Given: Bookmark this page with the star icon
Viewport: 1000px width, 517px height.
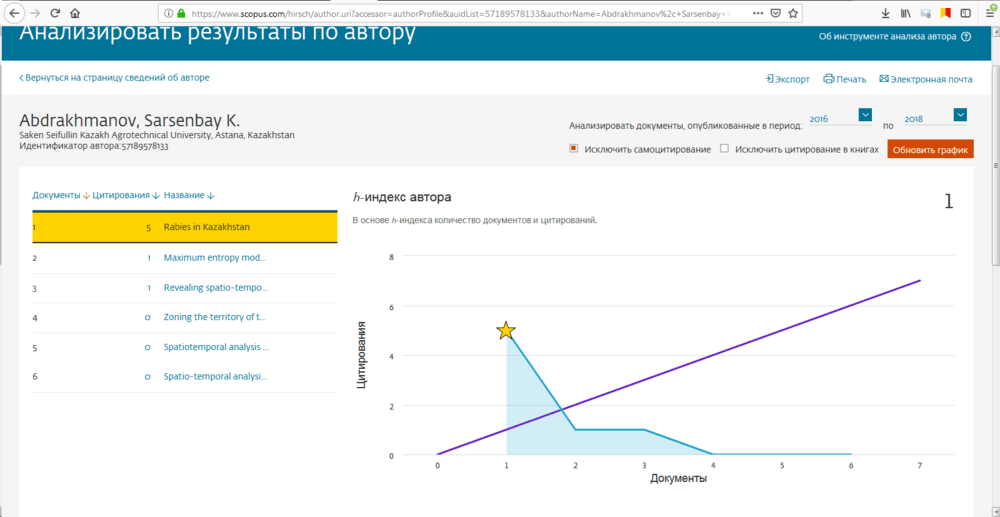Looking at the screenshot, I should click(x=793, y=13).
